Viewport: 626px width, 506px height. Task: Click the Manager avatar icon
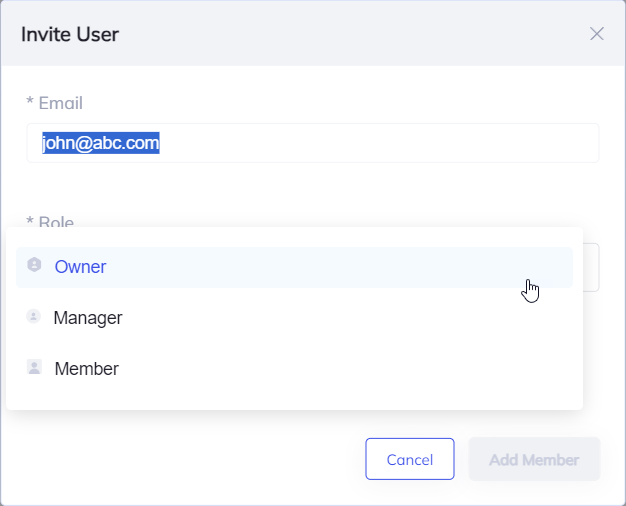(x=34, y=317)
